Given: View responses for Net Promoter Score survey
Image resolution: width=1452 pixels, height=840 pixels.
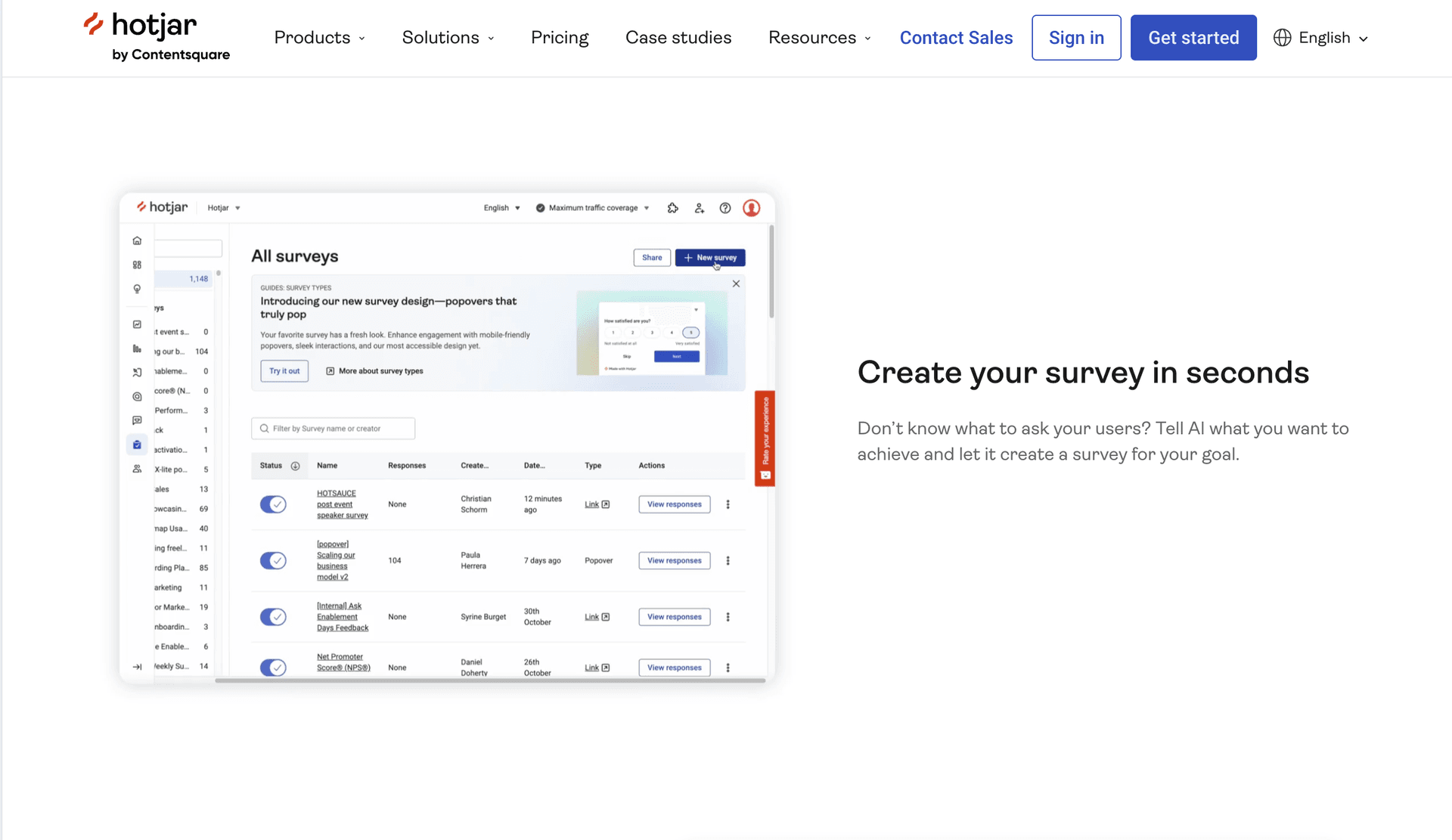Looking at the screenshot, I should coord(674,668).
